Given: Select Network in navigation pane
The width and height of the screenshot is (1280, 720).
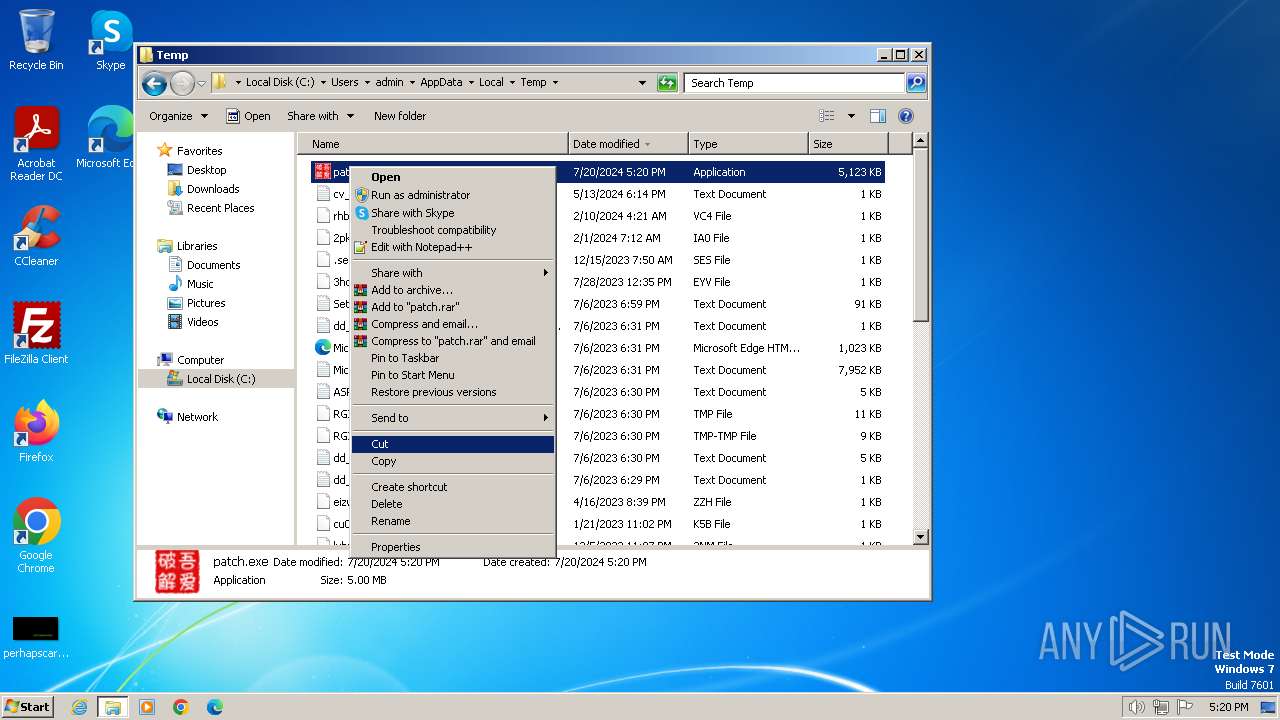Looking at the screenshot, I should pyautogui.click(x=197, y=417).
